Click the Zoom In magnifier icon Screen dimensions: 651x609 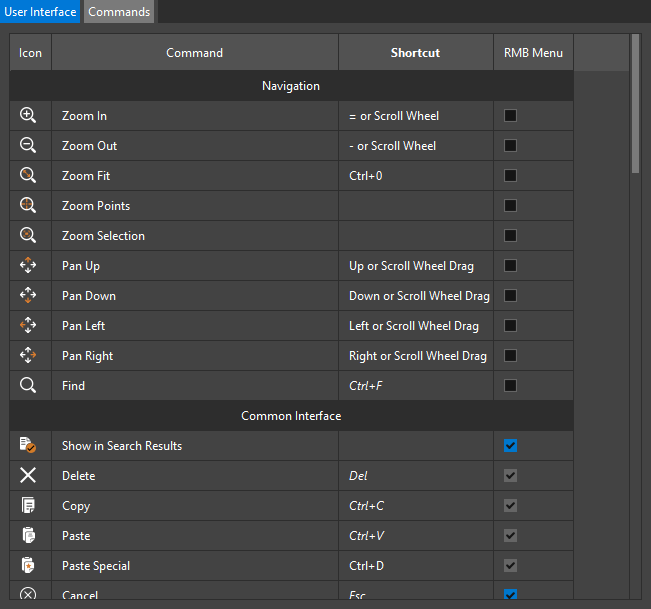point(28,115)
